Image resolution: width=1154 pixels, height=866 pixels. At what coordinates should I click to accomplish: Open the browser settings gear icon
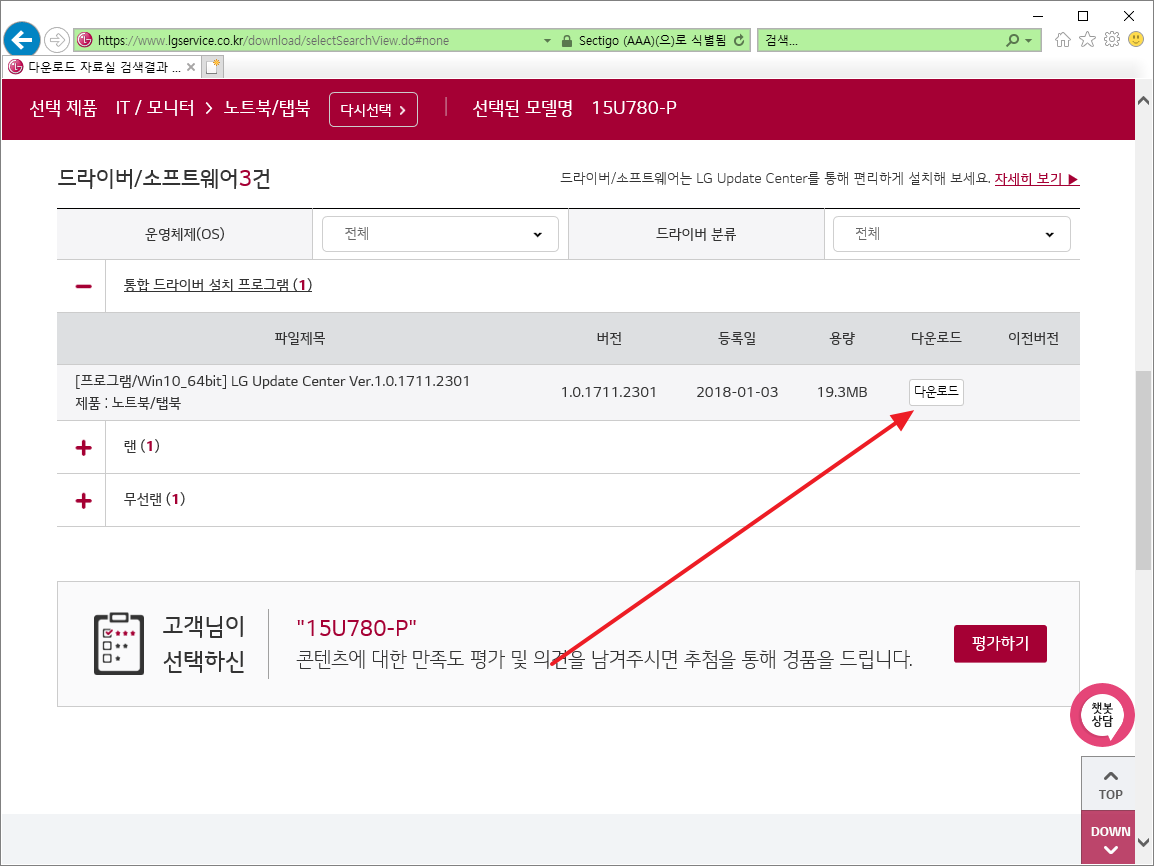click(1112, 40)
